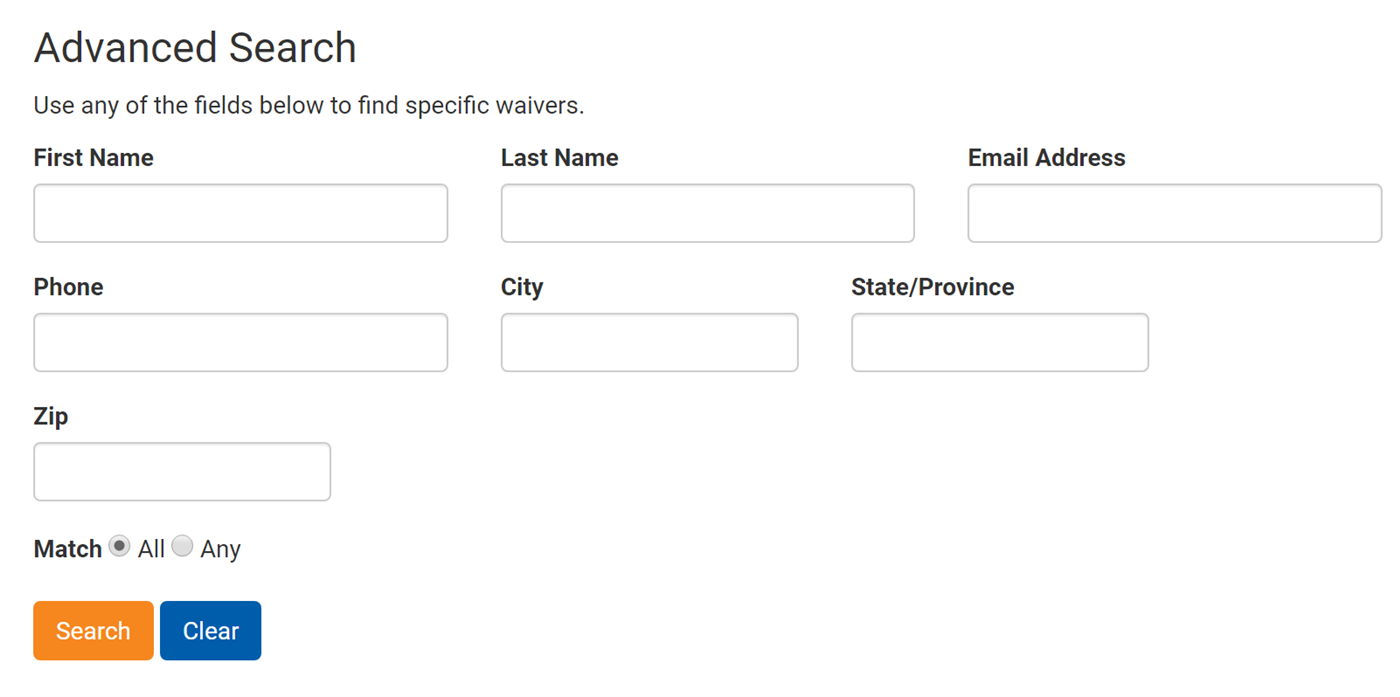The width and height of the screenshot is (1400, 697).
Task: Click inside the First Name field
Action: click(240, 213)
